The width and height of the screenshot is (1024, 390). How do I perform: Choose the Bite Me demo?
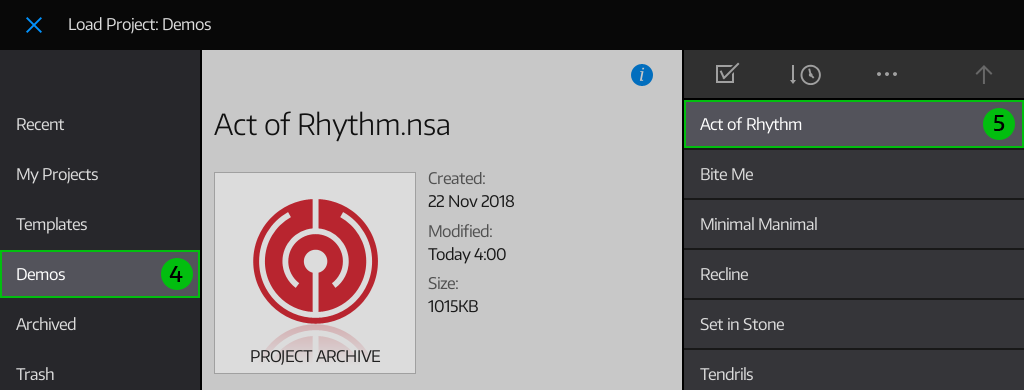[854, 174]
